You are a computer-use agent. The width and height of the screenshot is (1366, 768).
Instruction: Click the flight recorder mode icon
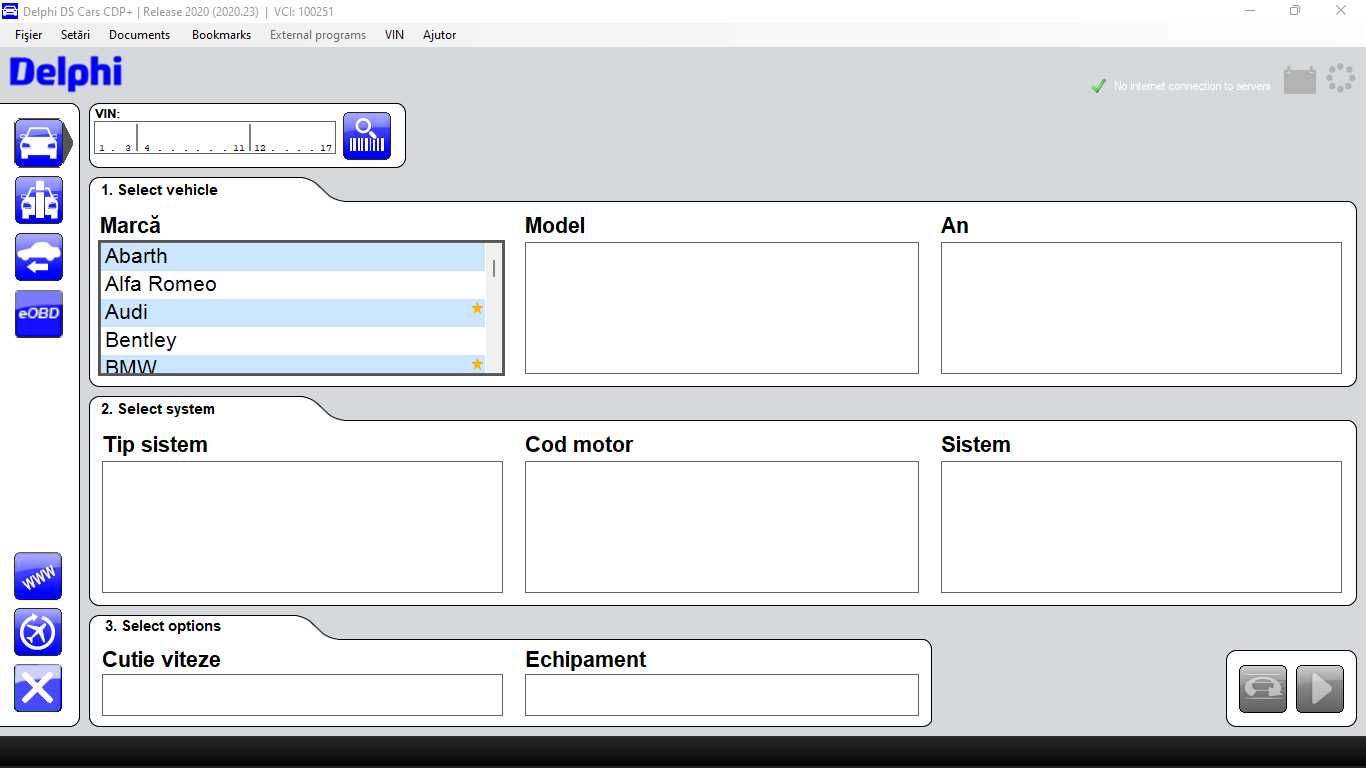coord(38,633)
